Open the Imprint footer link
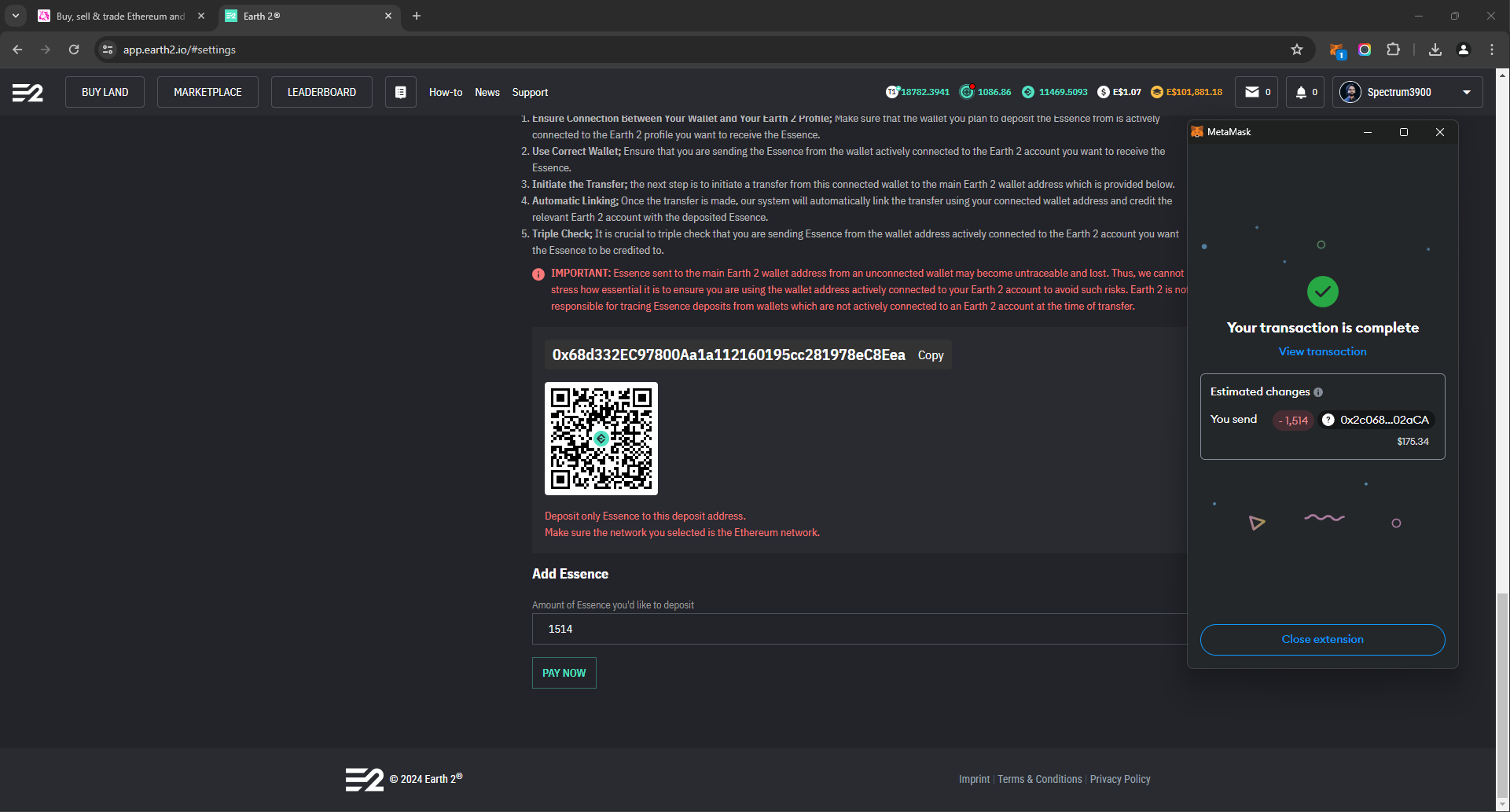 [x=974, y=779]
